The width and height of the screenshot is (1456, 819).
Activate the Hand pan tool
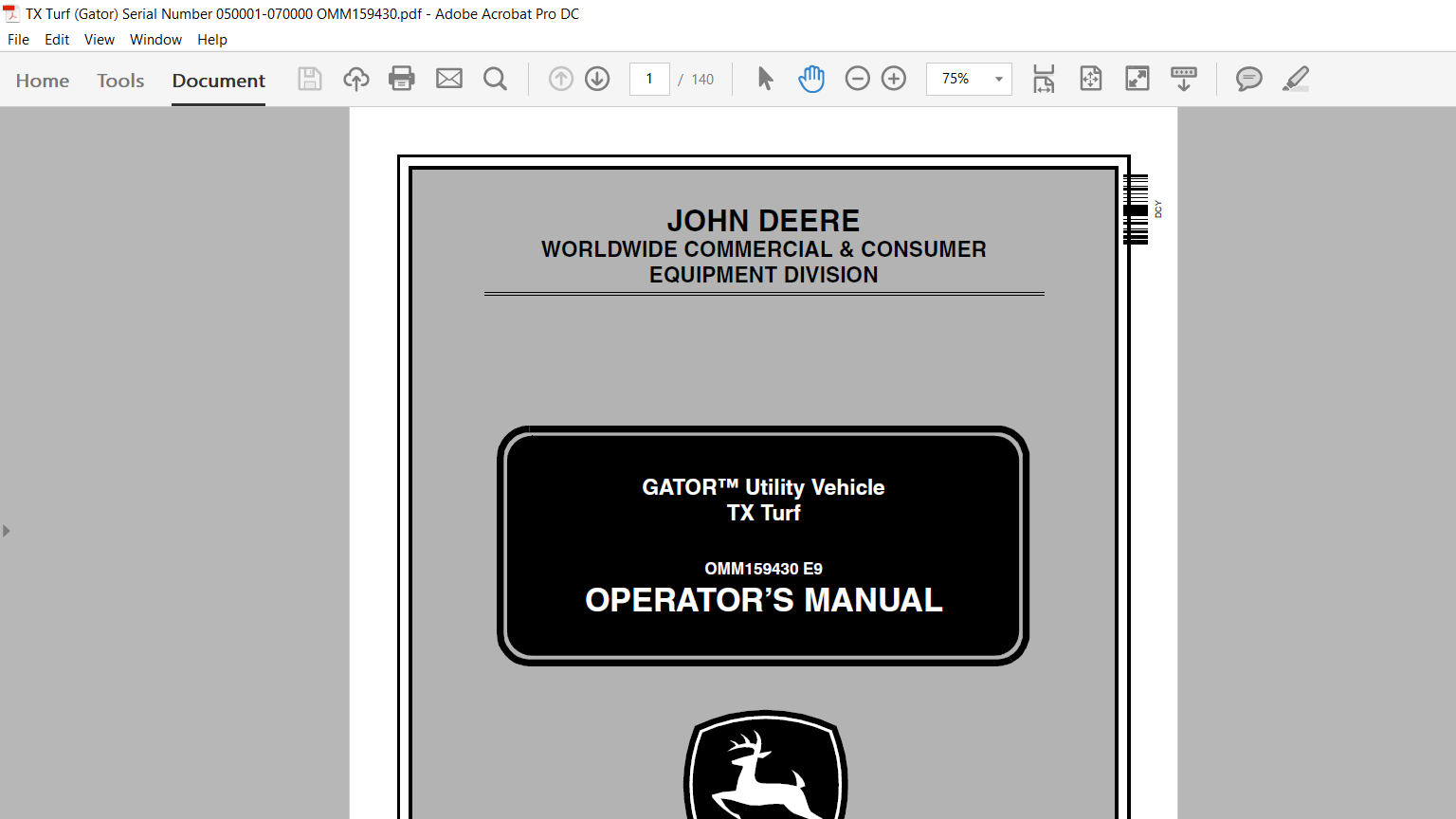(x=811, y=79)
